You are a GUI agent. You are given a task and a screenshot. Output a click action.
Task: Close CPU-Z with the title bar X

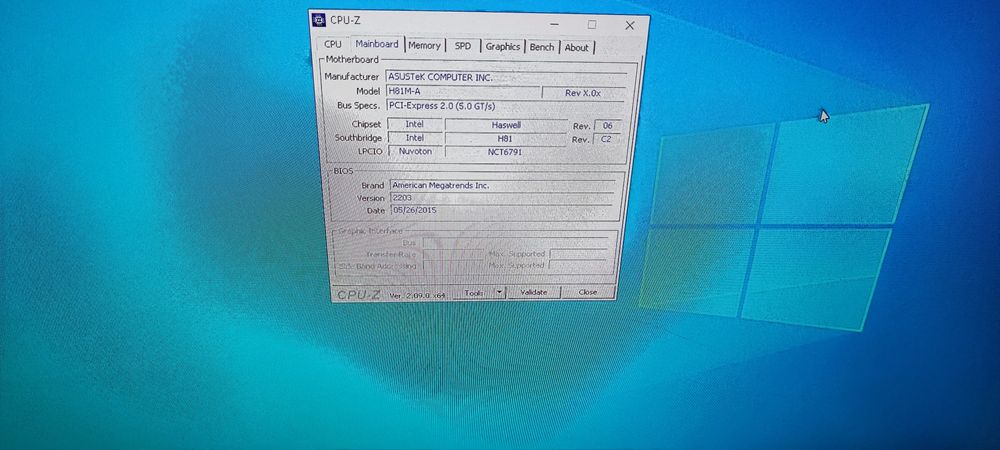coord(629,25)
